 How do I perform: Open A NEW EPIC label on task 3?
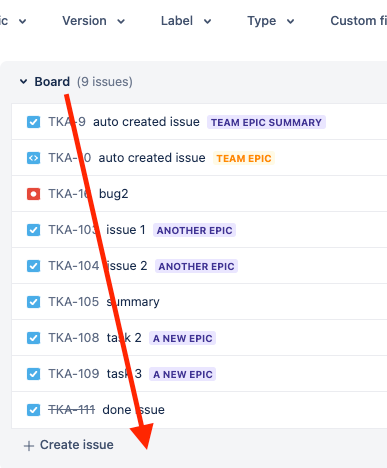pos(182,374)
